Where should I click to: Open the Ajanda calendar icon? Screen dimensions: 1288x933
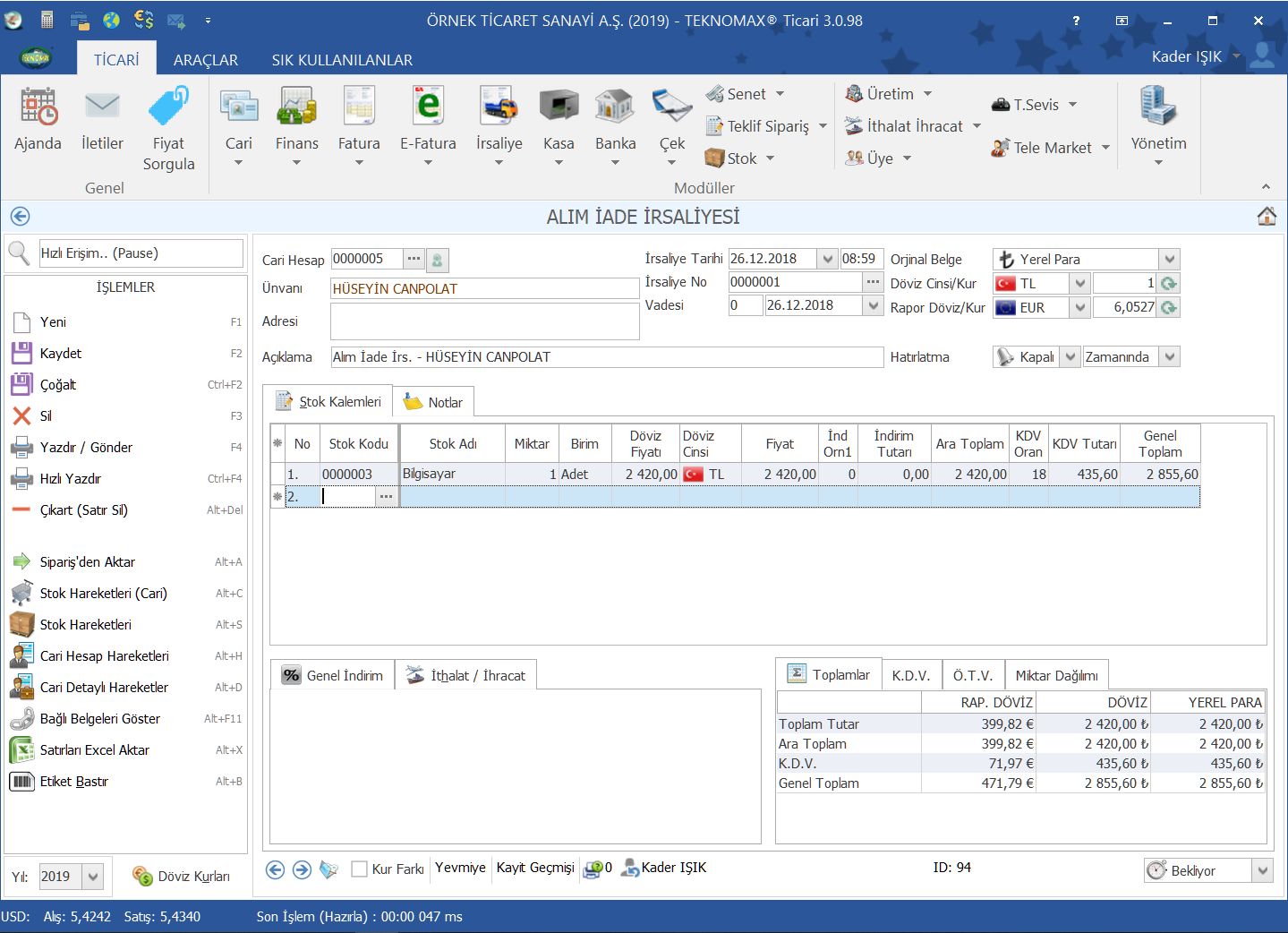click(38, 107)
